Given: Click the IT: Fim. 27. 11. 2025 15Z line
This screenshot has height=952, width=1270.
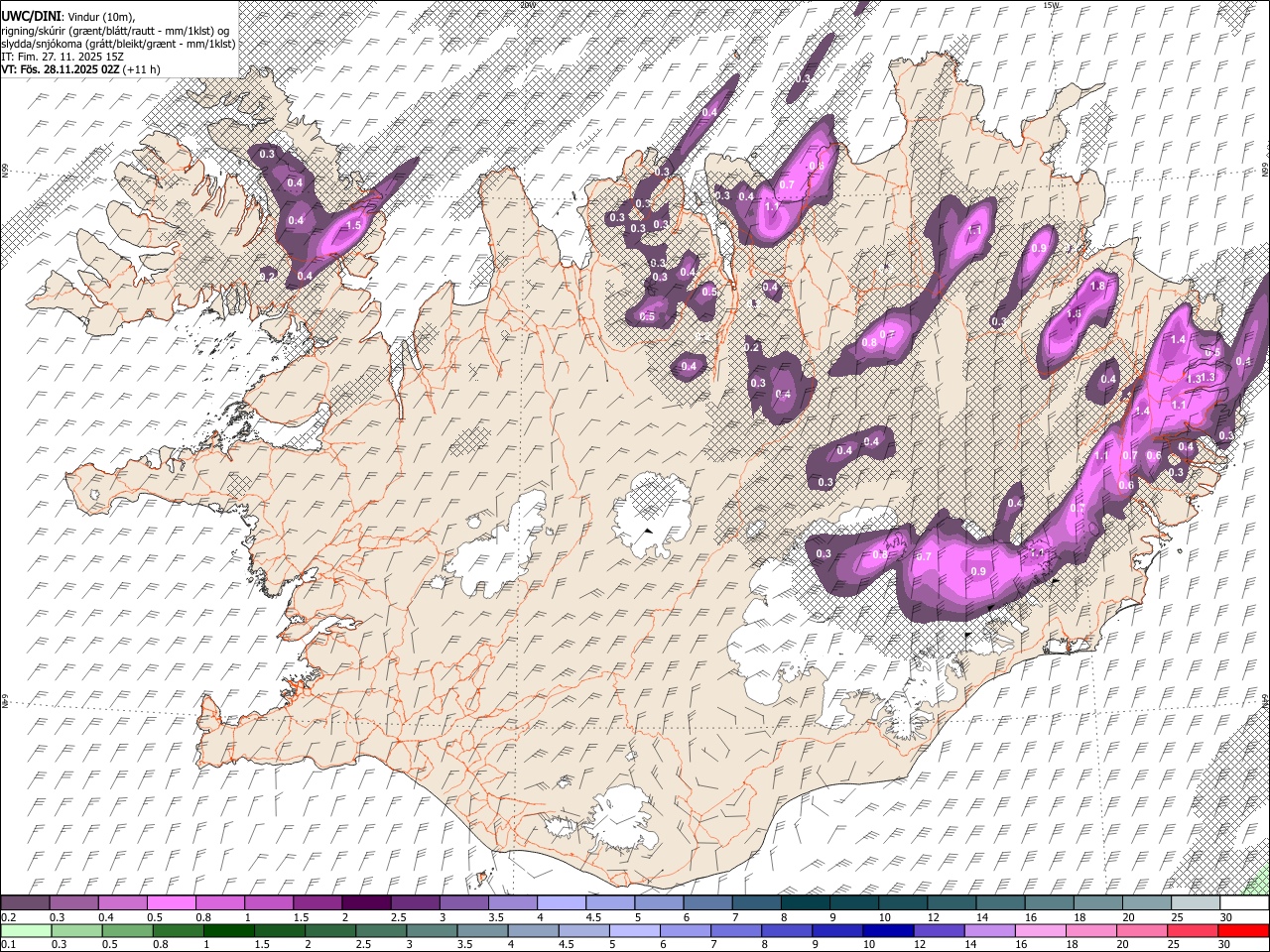Looking at the screenshot, I should click(x=63, y=57).
